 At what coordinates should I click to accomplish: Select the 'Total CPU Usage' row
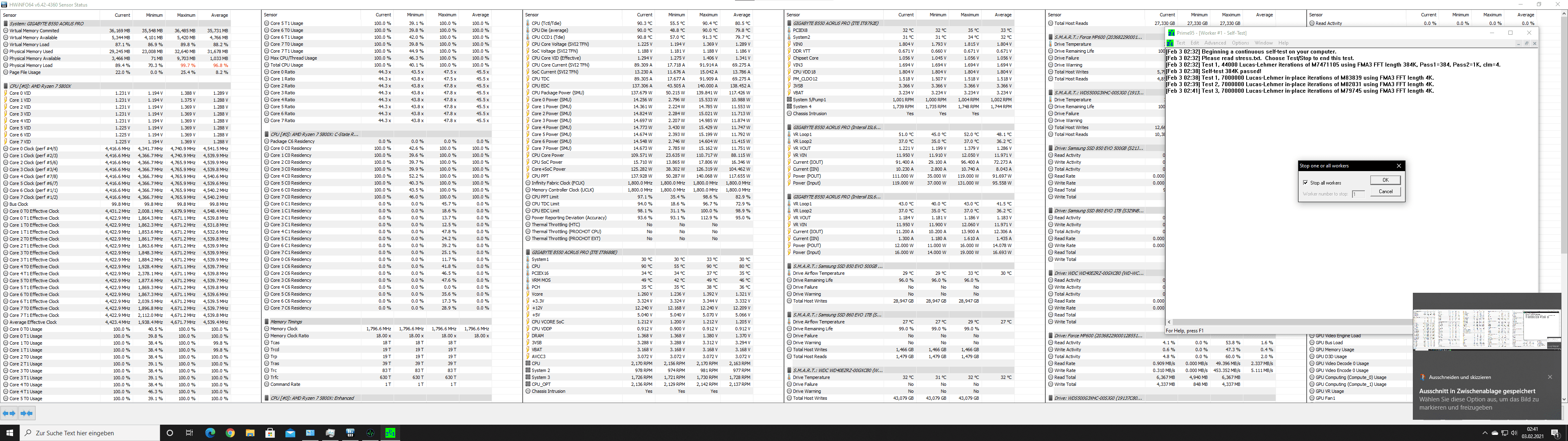click(x=378, y=65)
